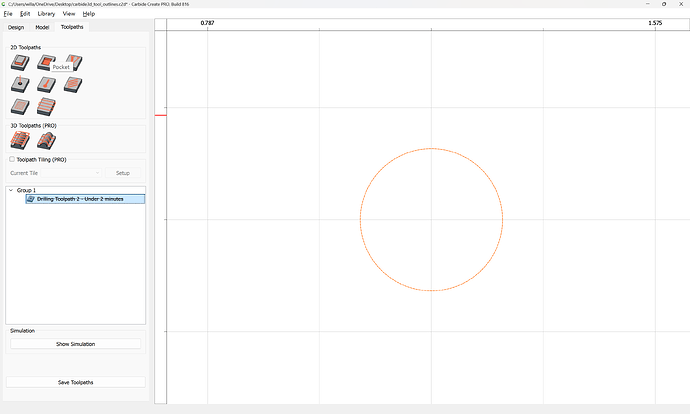Open the View menu

(69, 14)
